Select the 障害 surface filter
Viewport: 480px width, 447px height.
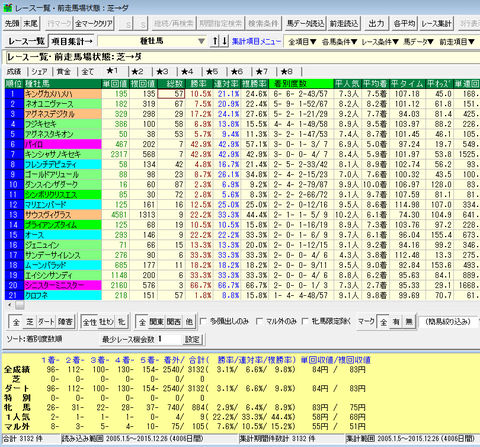[x=65, y=322]
